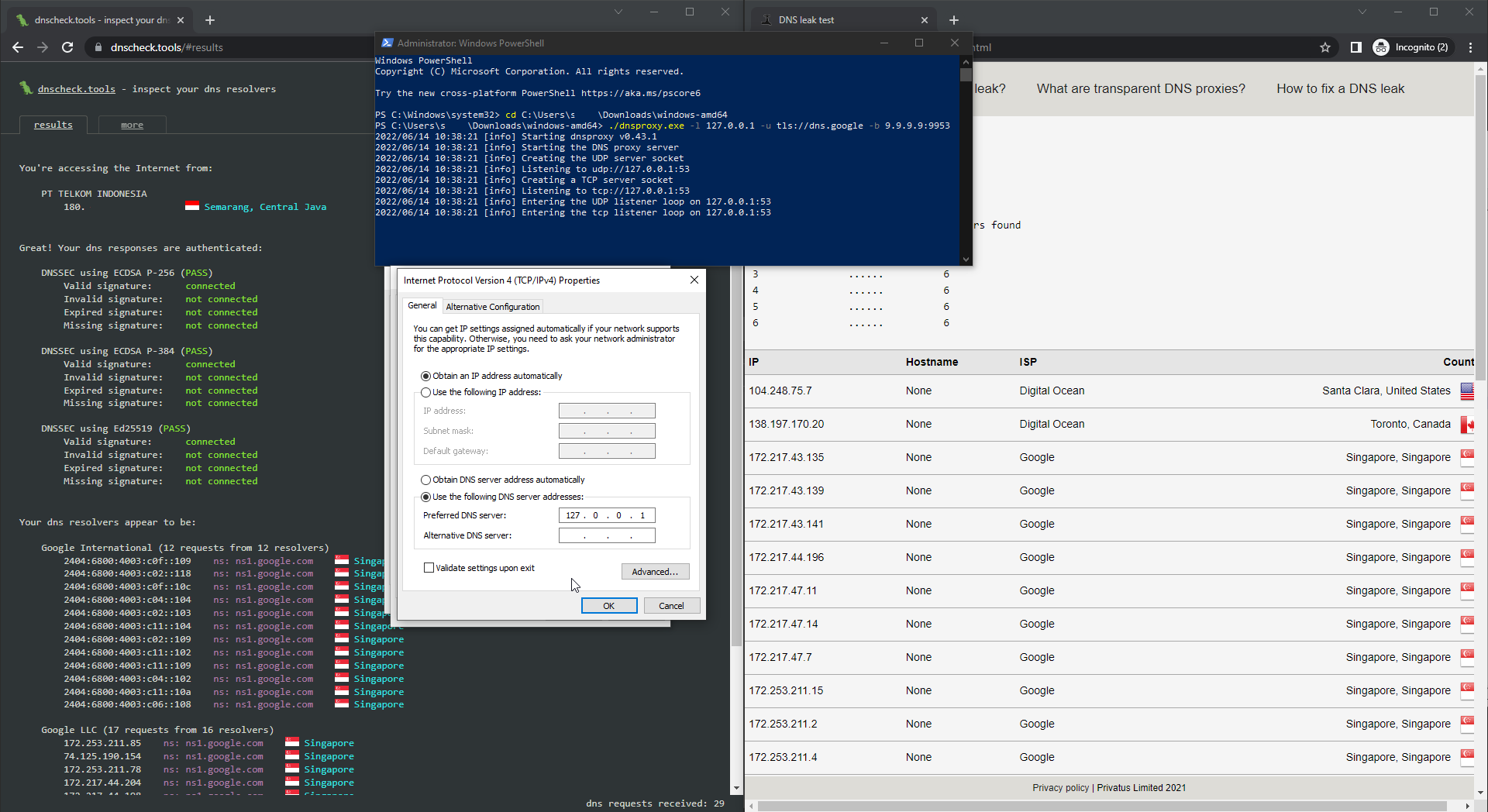This screenshot has width=1488, height=812.
Task: Click ns1.google.com for 2404:6800:4003:c0f::109
Action: click(x=274, y=561)
